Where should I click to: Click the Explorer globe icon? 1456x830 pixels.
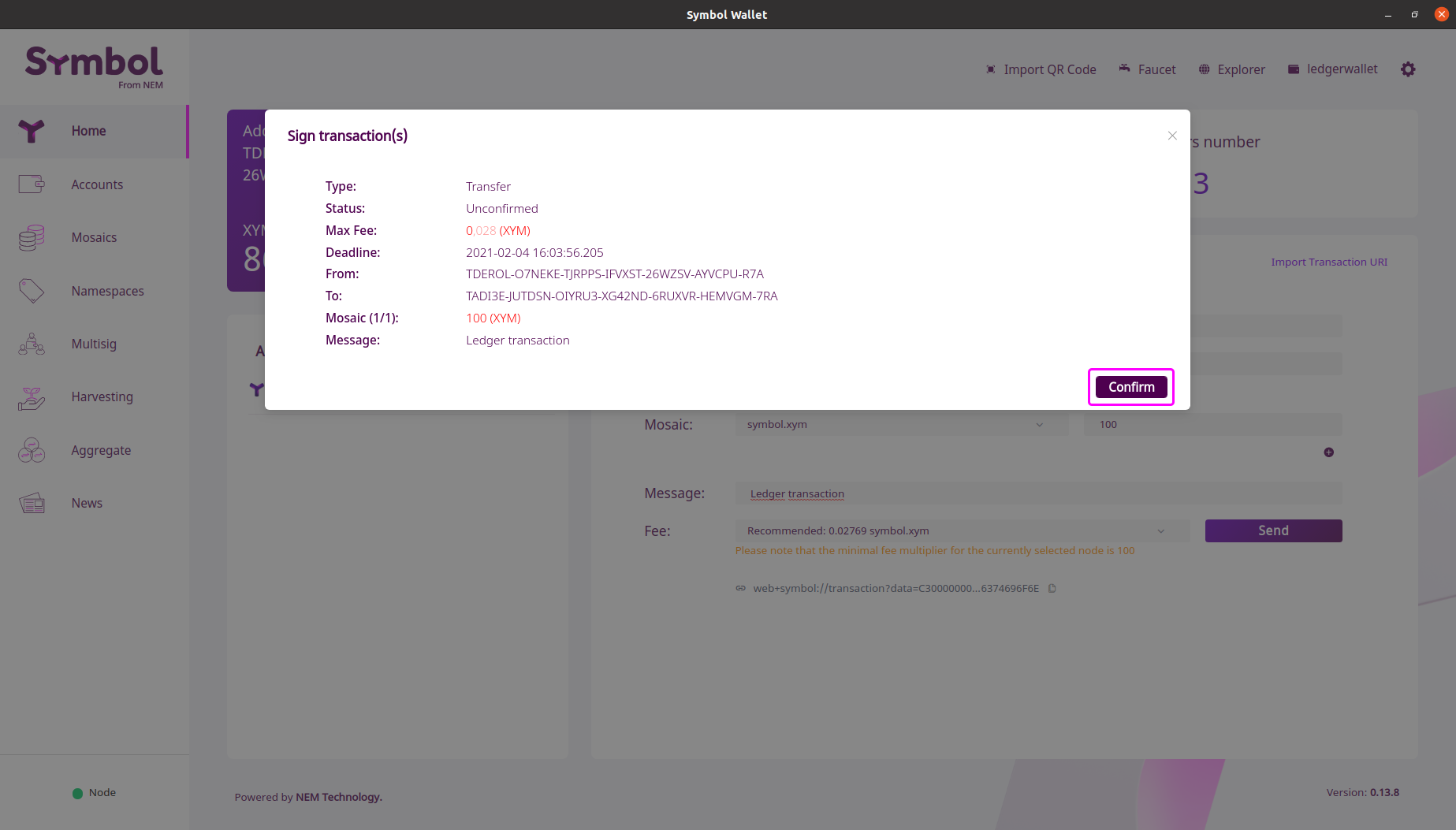coord(1204,69)
